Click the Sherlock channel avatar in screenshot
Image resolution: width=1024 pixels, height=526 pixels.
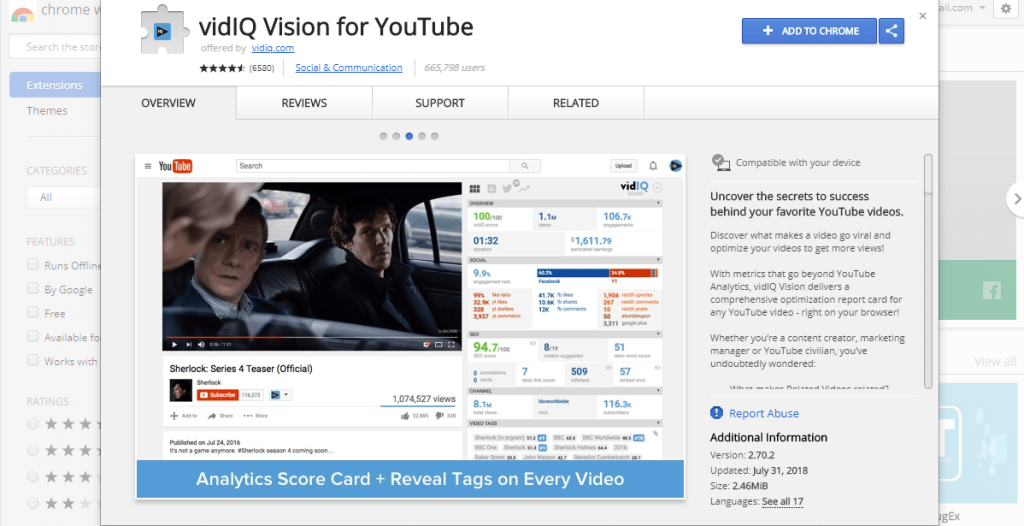click(181, 390)
